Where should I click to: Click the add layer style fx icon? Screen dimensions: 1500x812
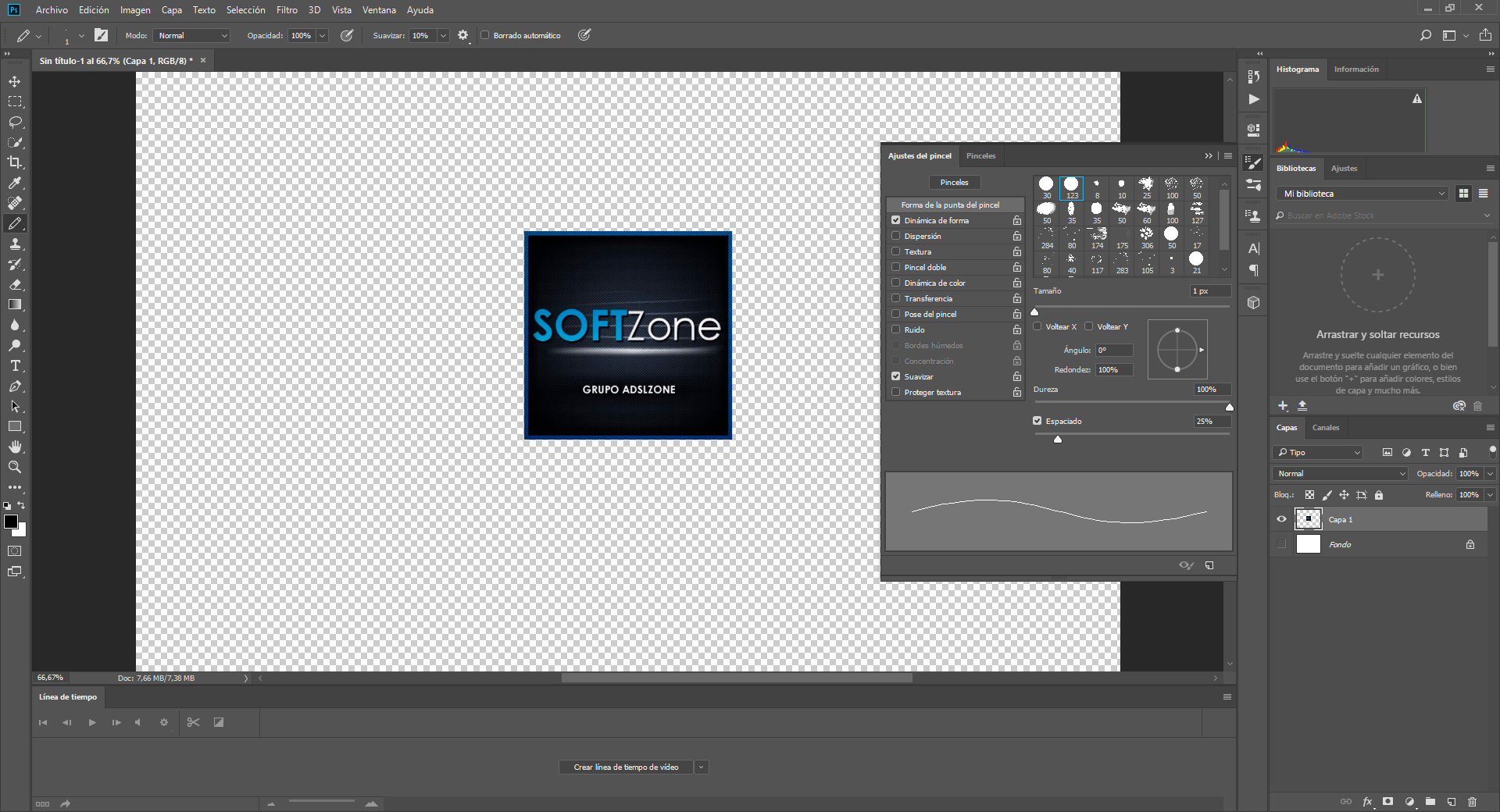tap(1368, 802)
